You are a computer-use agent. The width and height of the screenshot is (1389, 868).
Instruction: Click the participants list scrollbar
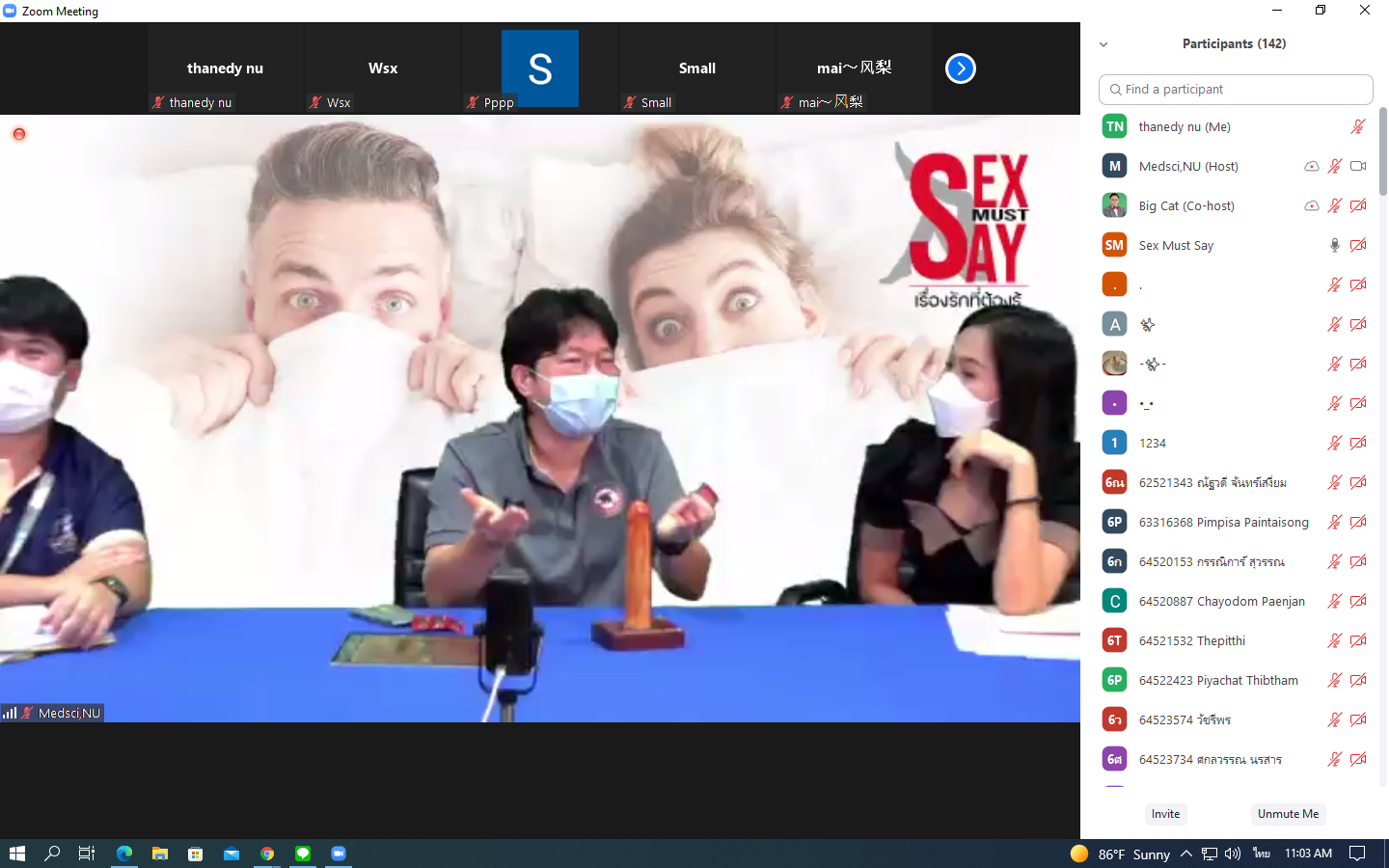[1382, 150]
